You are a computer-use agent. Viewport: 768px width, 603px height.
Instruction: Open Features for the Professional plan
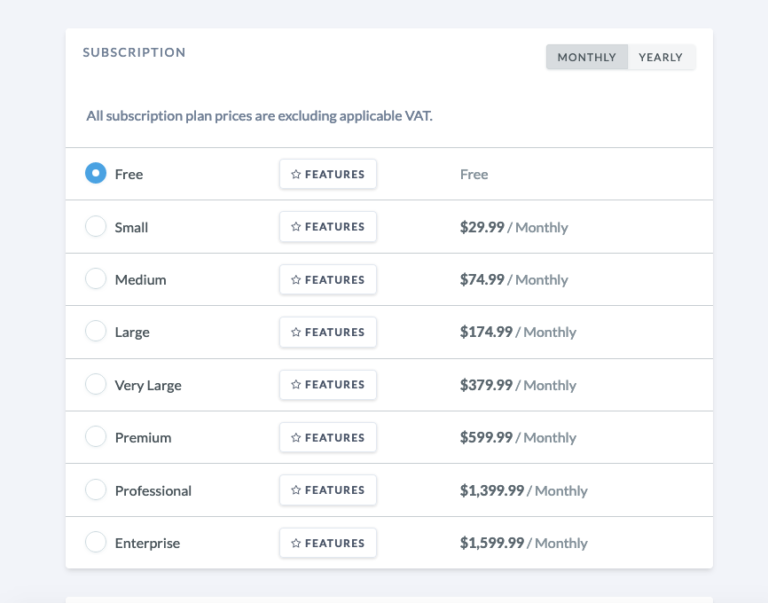point(328,490)
